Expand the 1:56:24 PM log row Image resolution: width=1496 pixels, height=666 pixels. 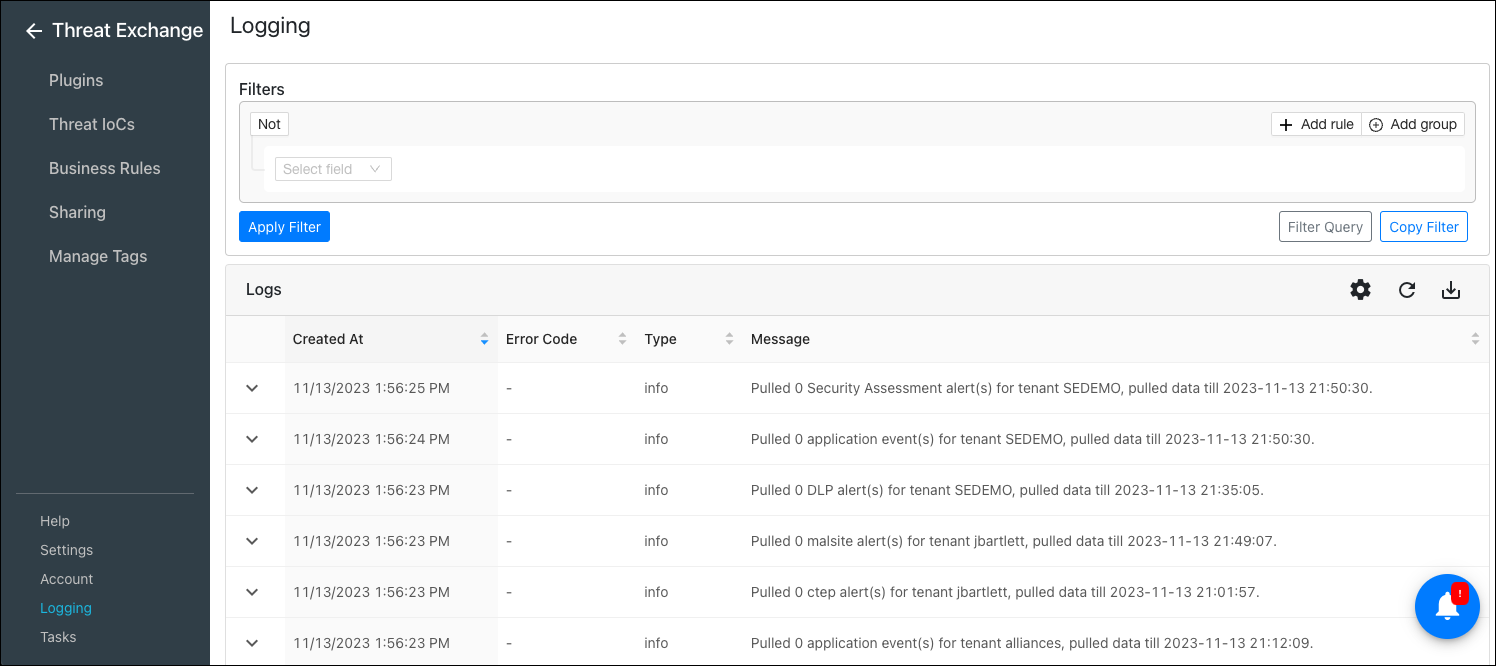(x=252, y=439)
